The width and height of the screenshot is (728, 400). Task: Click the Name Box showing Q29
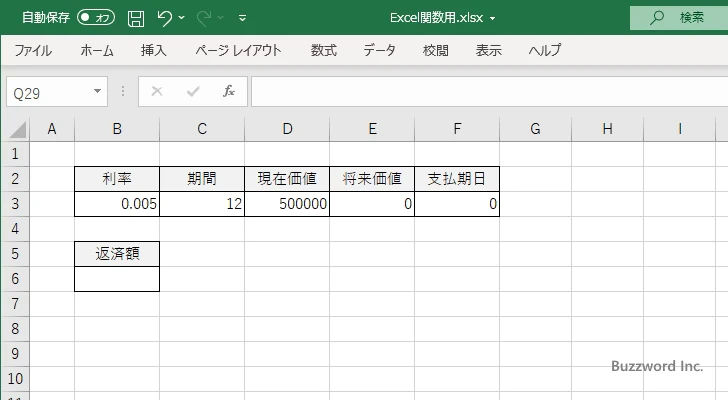click(48, 92)
